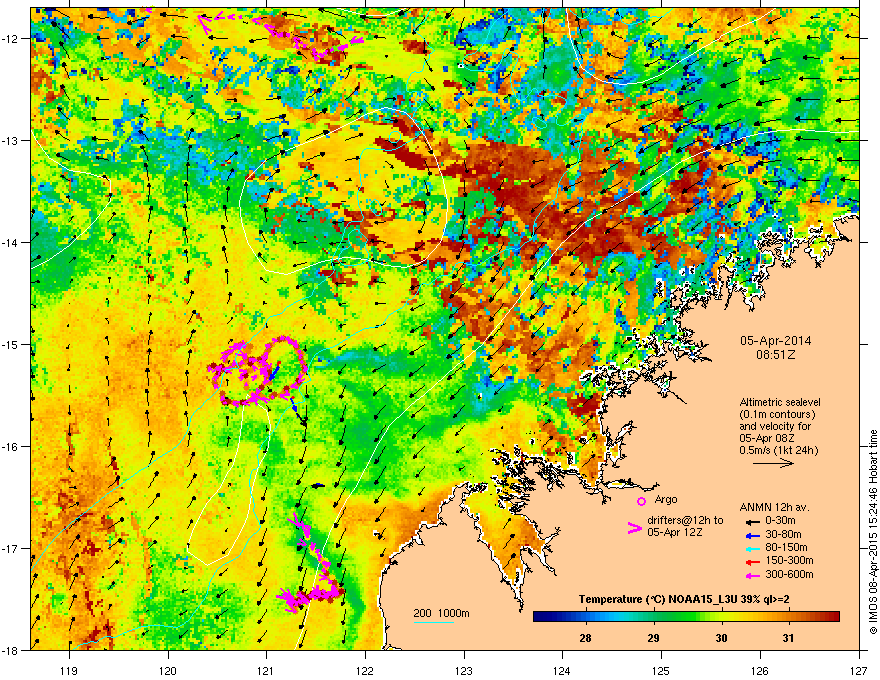Click the longitude axis label '121'

click(x=267, y=670)
